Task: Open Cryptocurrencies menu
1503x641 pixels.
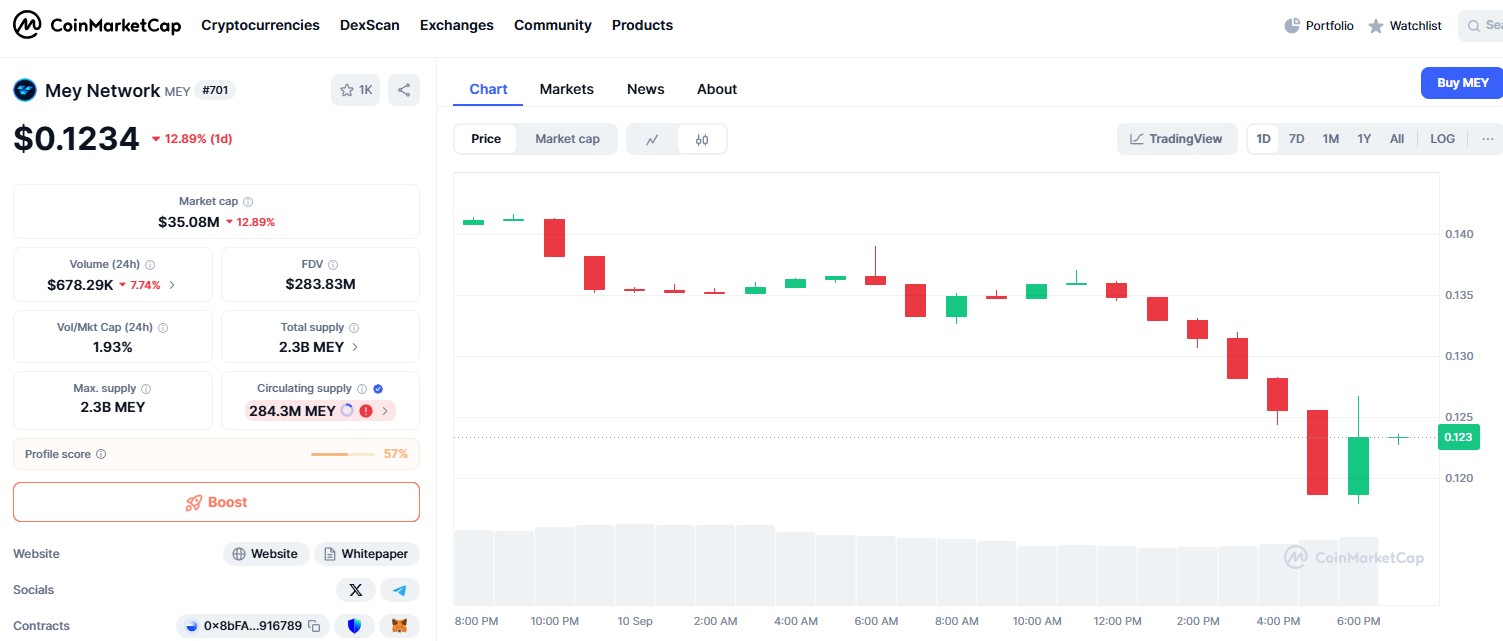Action: 260,25
